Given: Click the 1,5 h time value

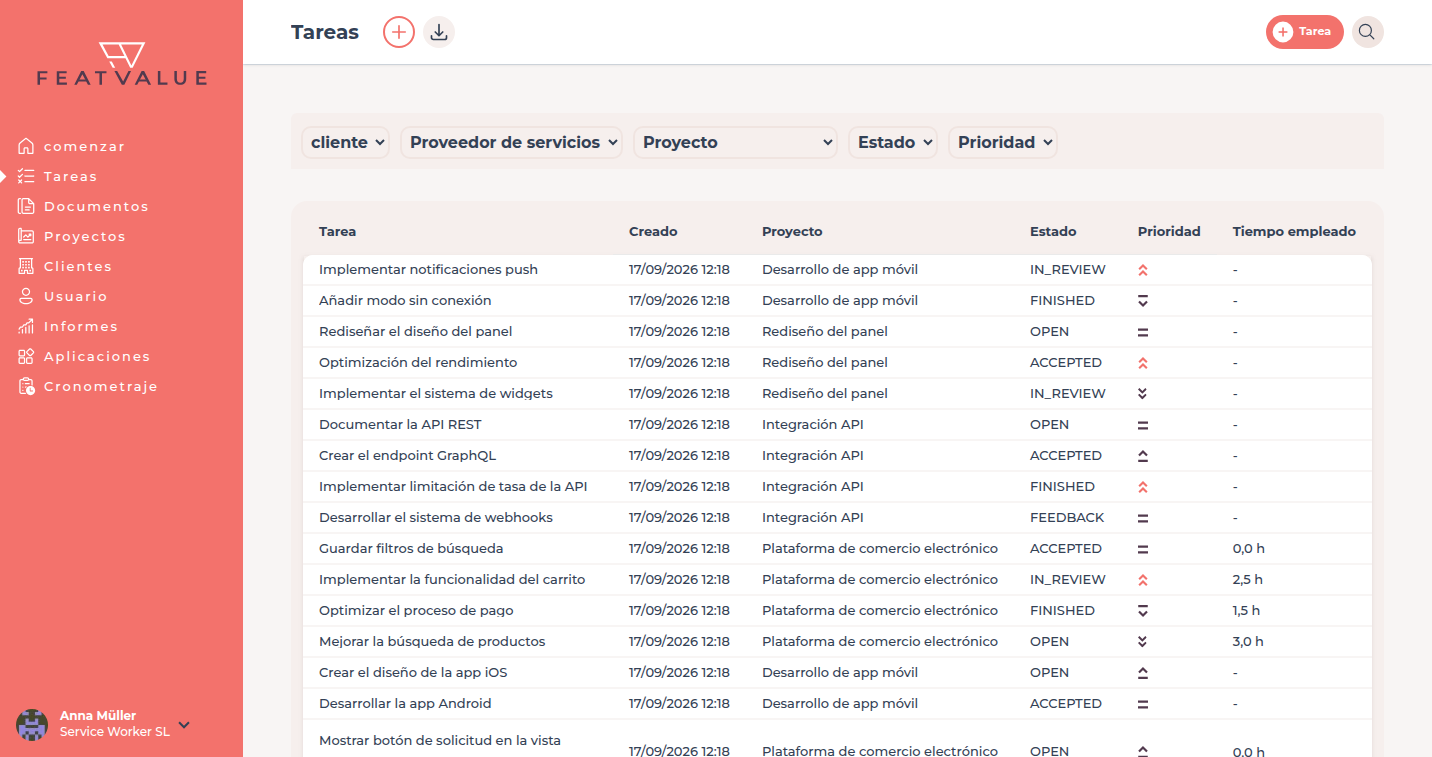Looking at the screenshot, I should tap(1247, 610).
